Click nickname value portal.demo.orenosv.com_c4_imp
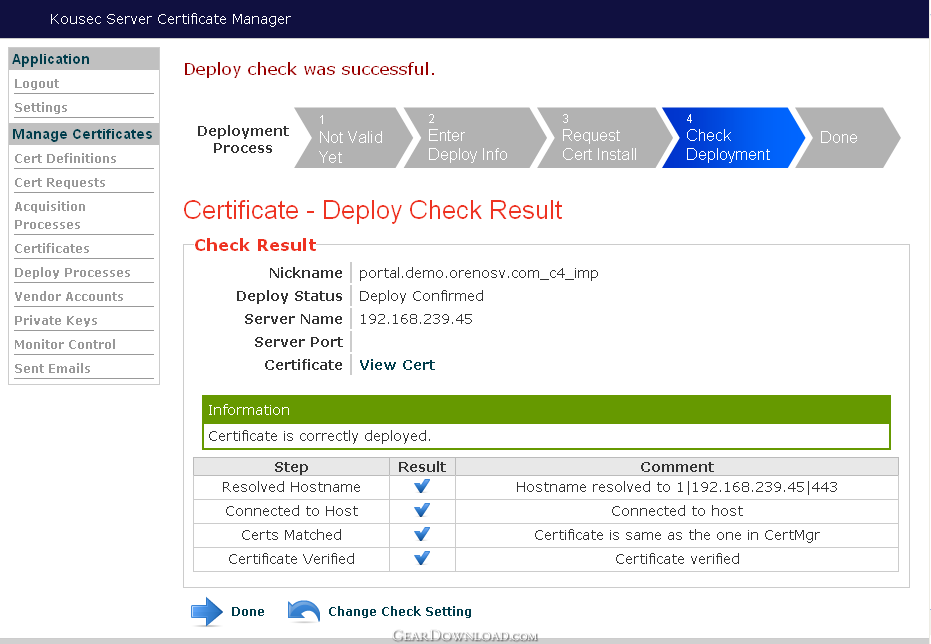 [x=479, y=273]
